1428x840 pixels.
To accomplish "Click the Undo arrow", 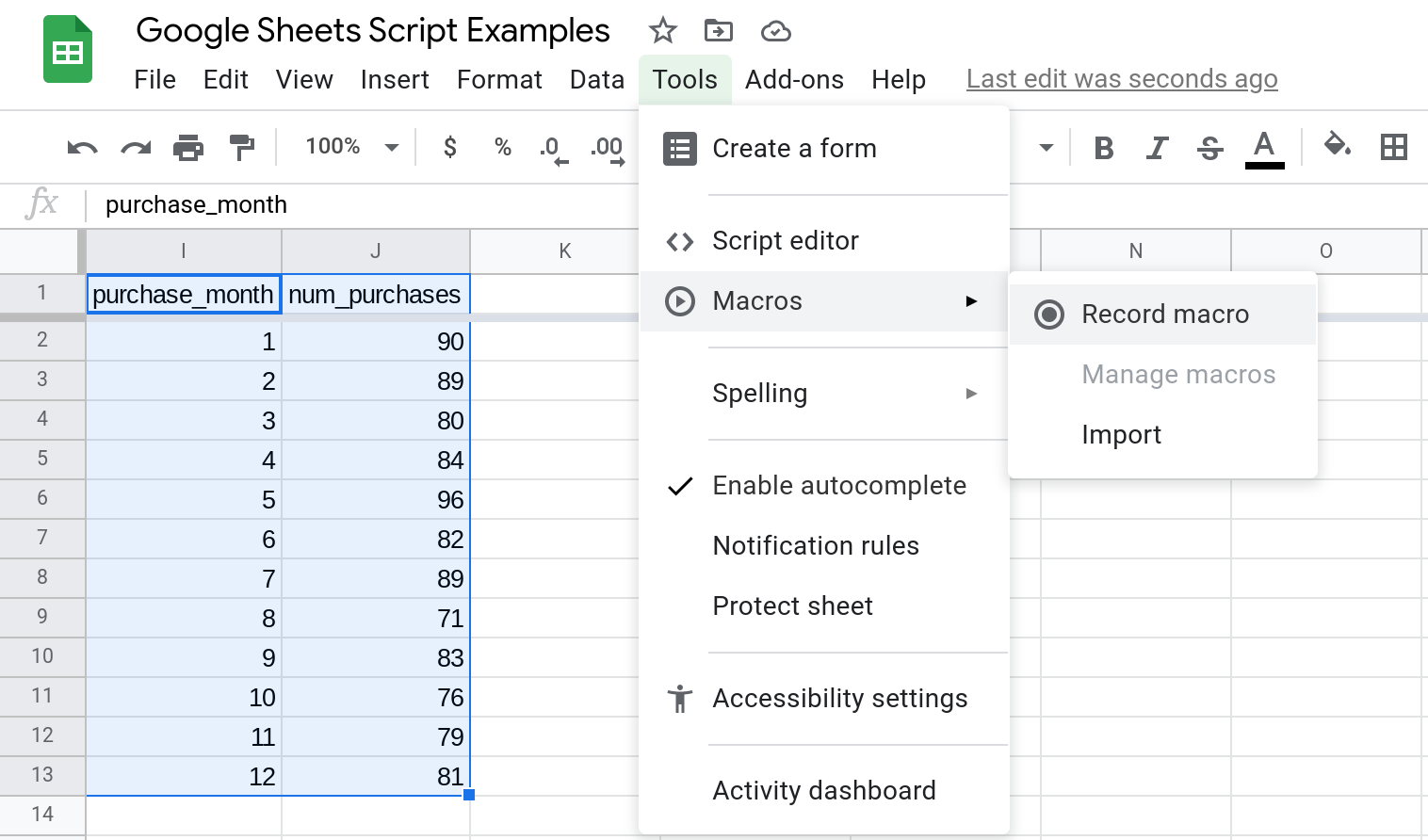I will pyautogui.click(x=83, y=148).
